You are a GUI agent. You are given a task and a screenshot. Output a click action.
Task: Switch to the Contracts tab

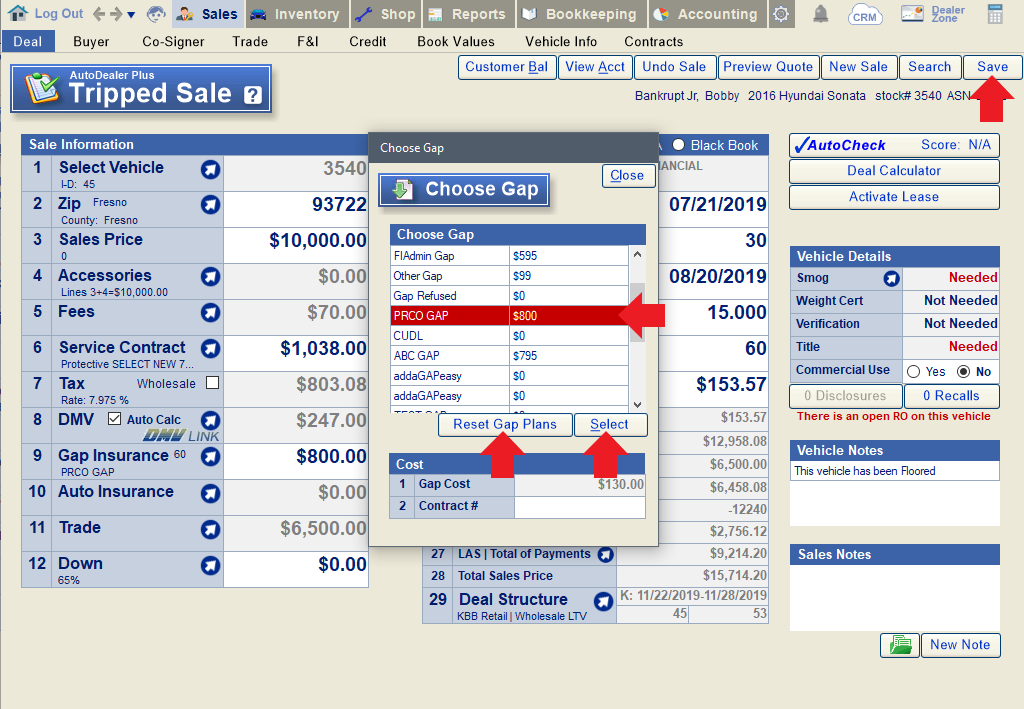click(x=654, y=42)
